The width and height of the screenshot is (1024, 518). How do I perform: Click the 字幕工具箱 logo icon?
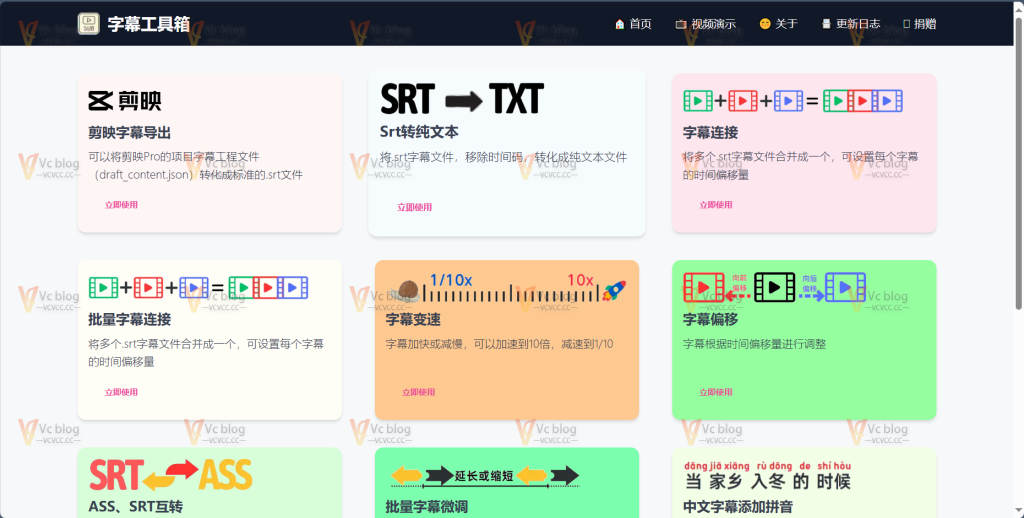[x=89, y=23]
